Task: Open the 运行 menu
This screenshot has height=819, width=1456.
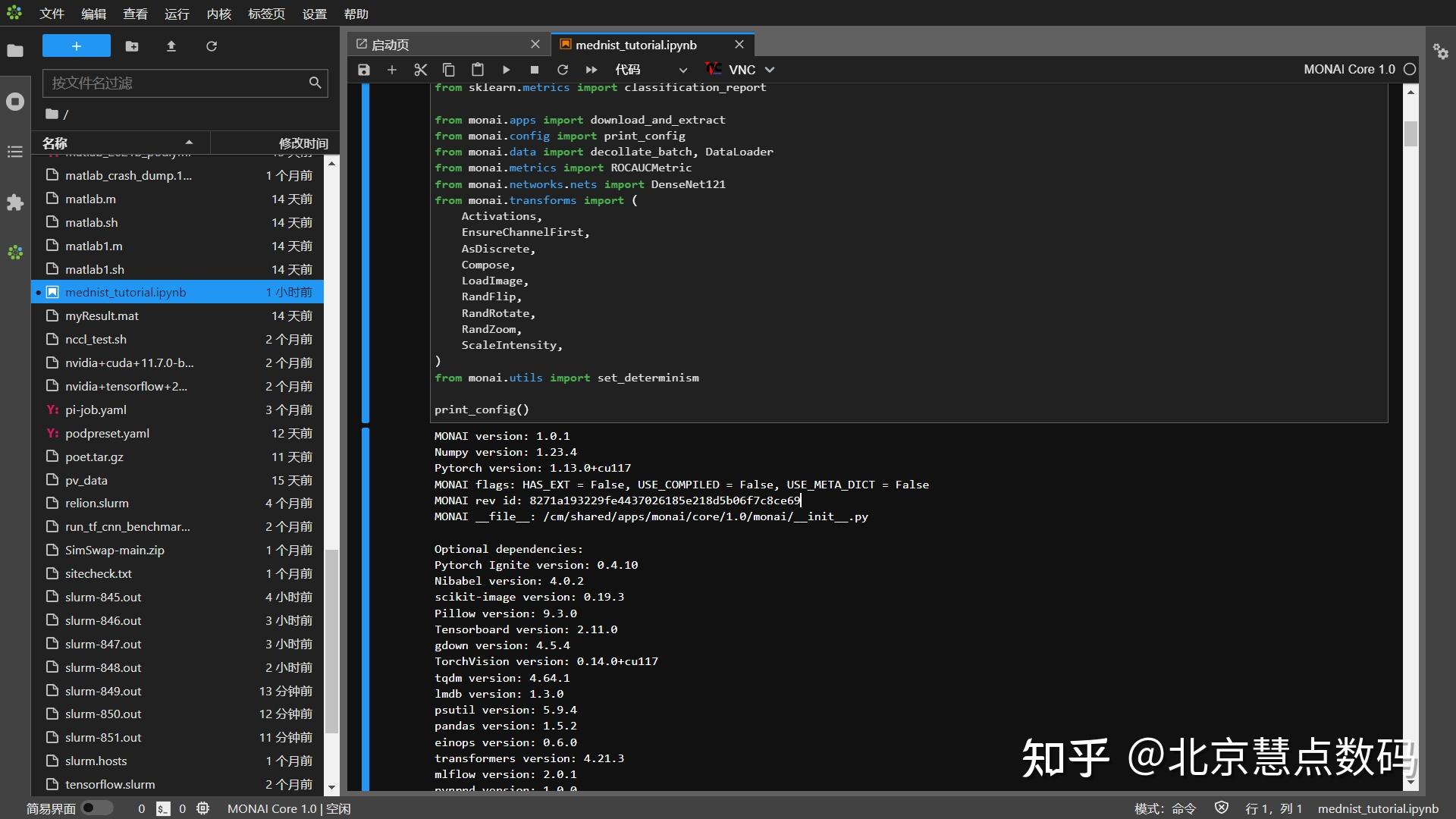Action: [x=176, y=13]
